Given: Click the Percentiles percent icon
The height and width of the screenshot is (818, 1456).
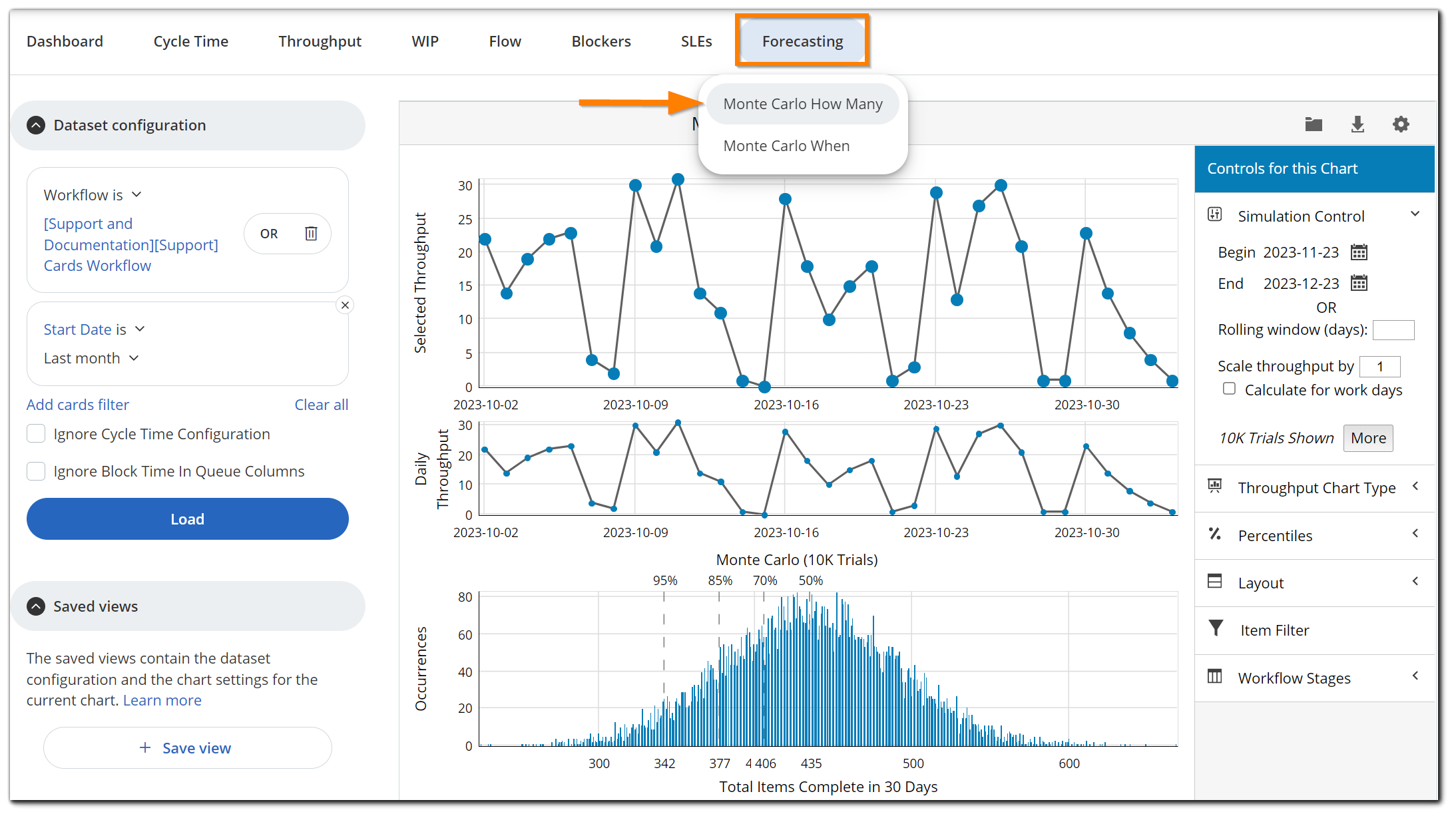Looking at the screenshot, I should pos(1214,534).
